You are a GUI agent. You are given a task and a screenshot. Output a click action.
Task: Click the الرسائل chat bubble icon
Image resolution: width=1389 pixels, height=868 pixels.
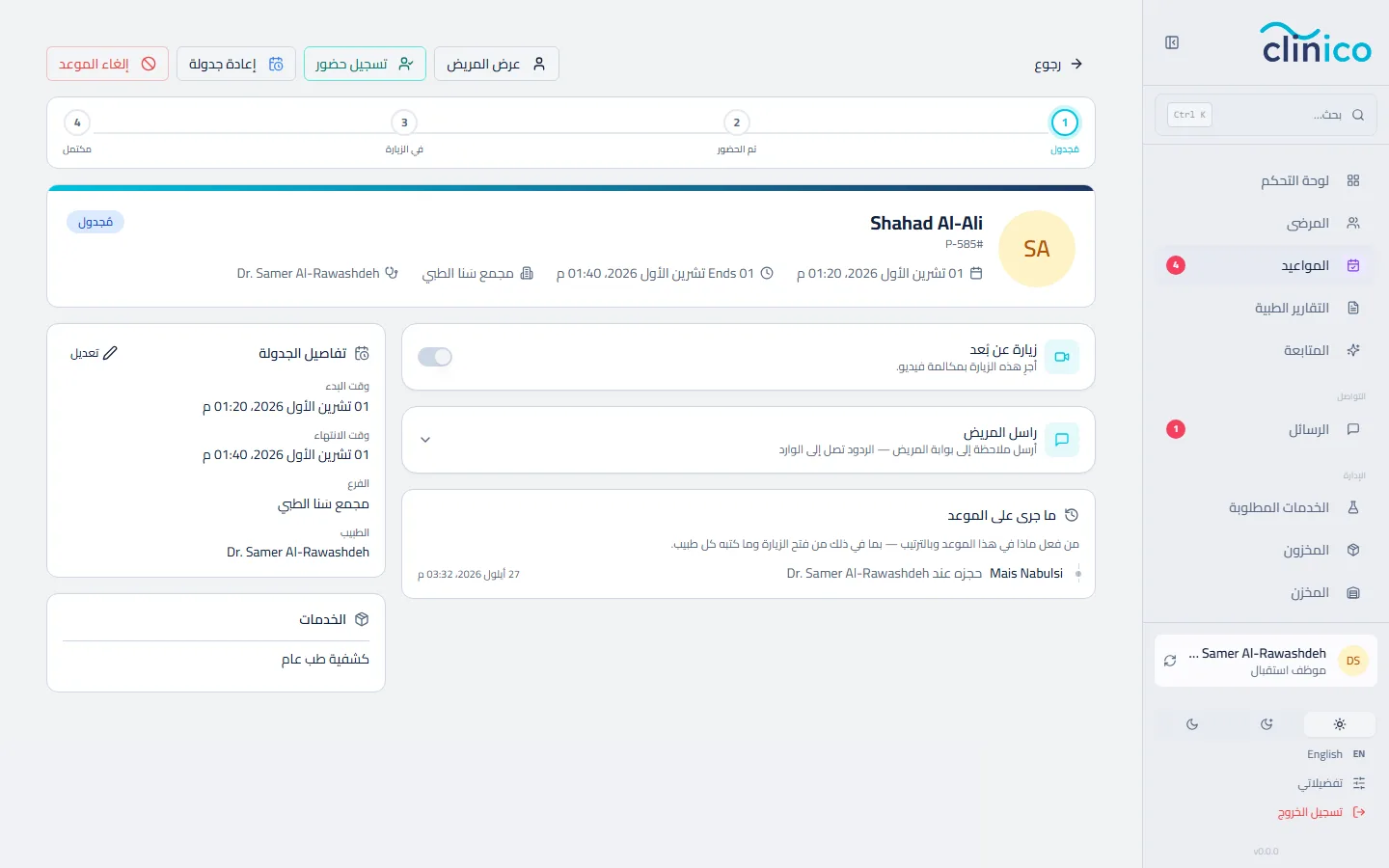pyautogui.click(x=1353, y=429)
